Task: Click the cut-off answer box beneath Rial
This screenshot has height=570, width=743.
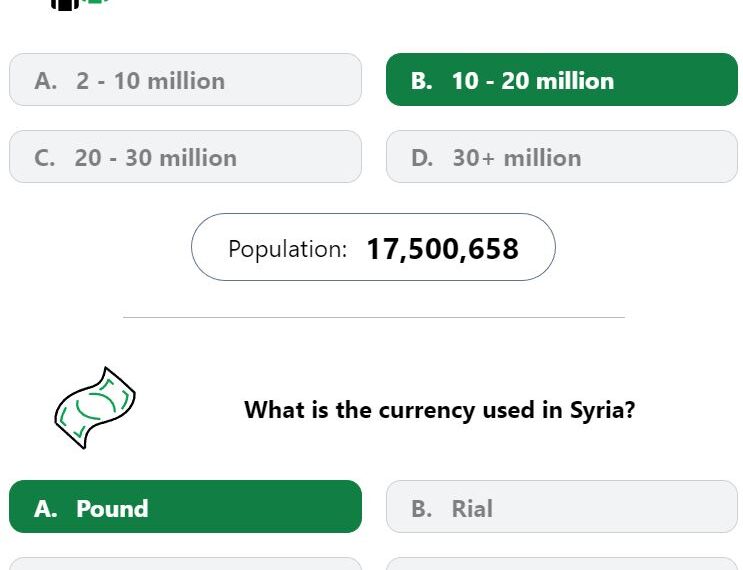Action: click(x=562, y=564)
